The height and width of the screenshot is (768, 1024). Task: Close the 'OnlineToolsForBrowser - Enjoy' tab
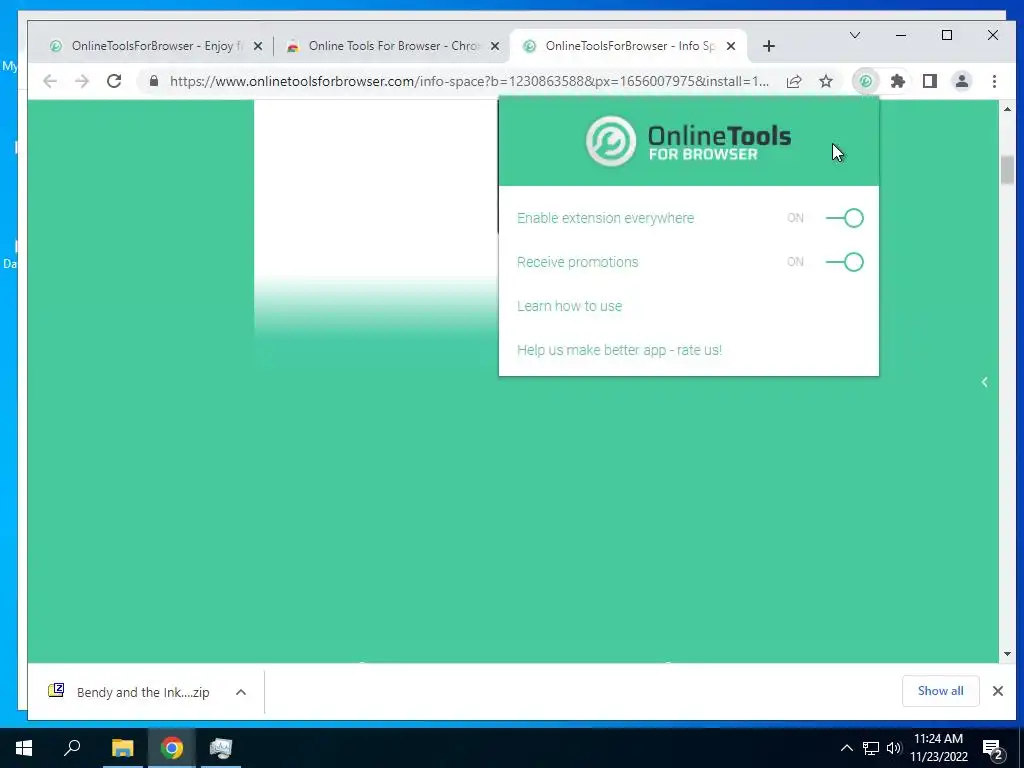(x=258, y=46)
